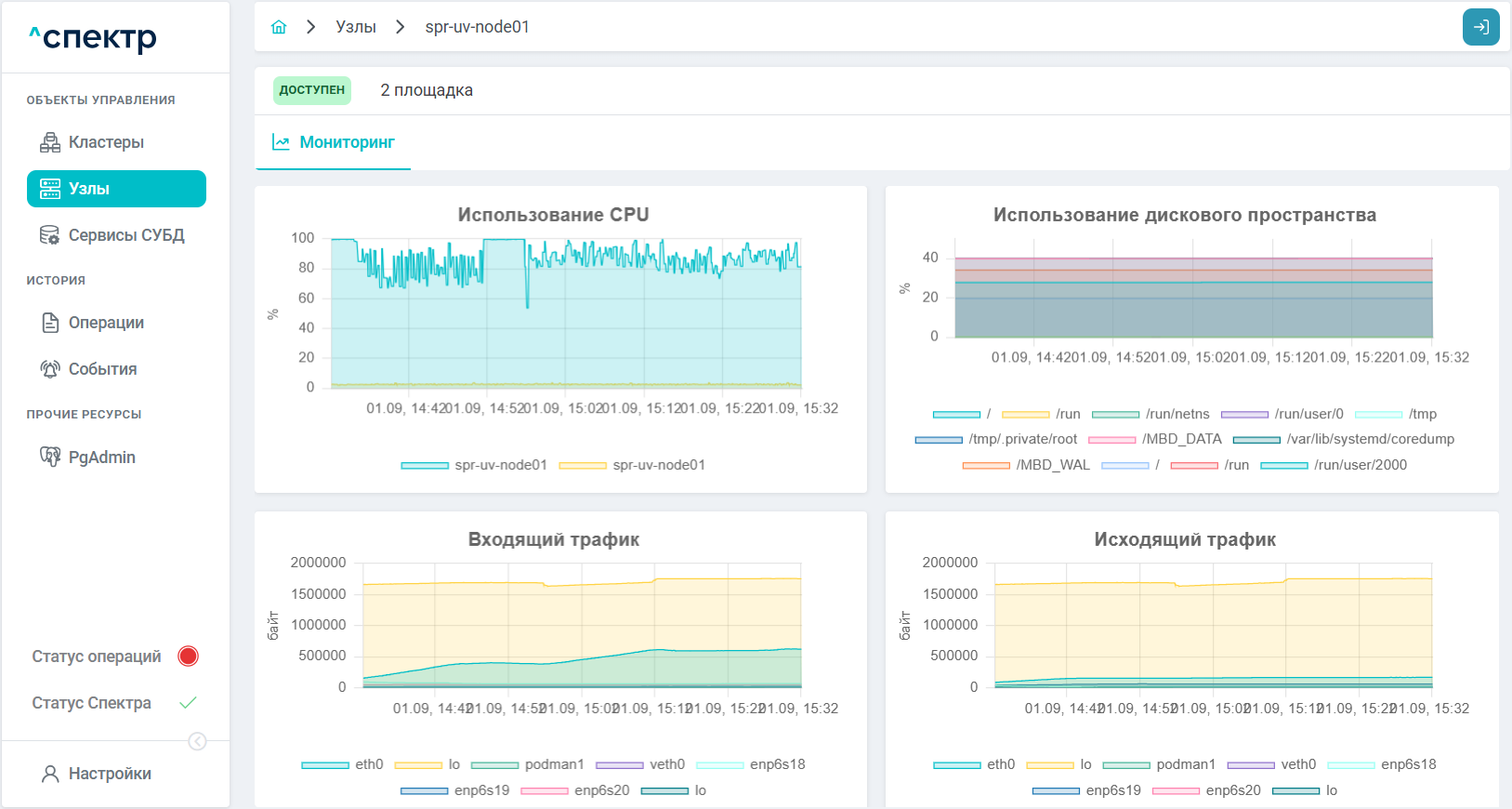Toggle /run/user/0 disk legend entry
This screenshot has height=809, width=1512.
[x=1282, y=414]
